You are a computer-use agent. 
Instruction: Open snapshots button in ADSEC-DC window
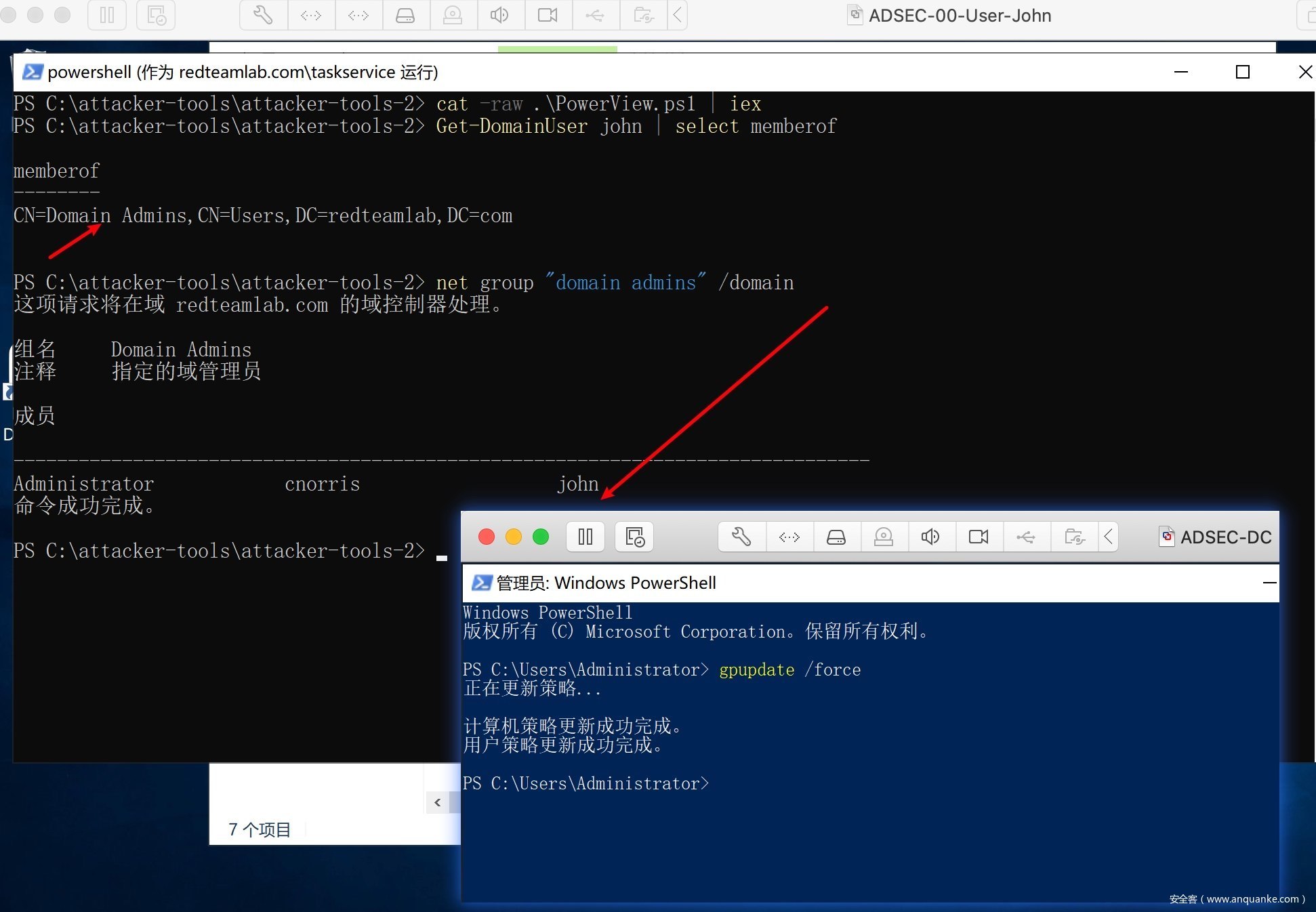635,537
